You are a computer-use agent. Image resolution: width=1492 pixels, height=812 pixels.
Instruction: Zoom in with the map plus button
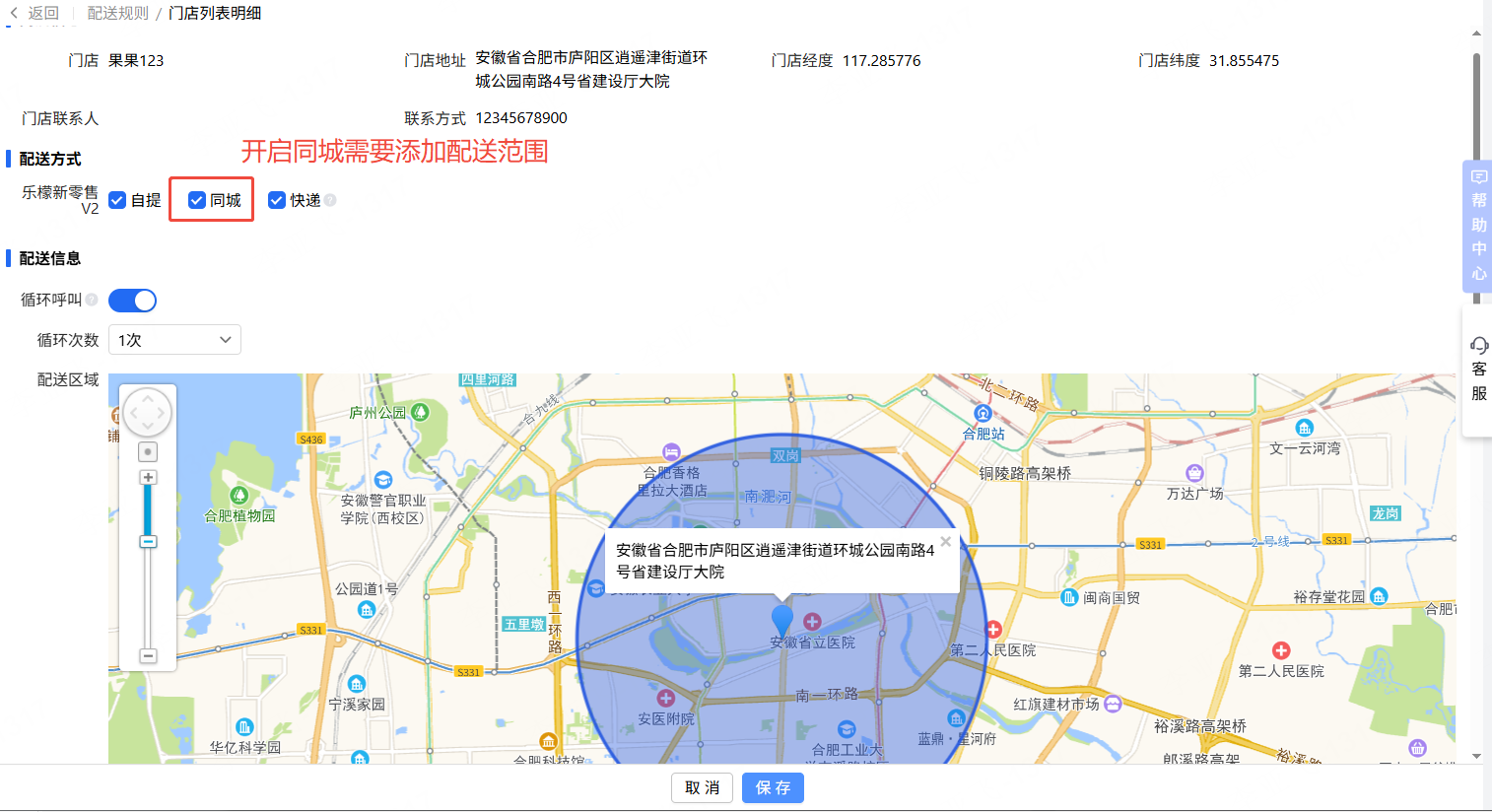coord(148,477)
